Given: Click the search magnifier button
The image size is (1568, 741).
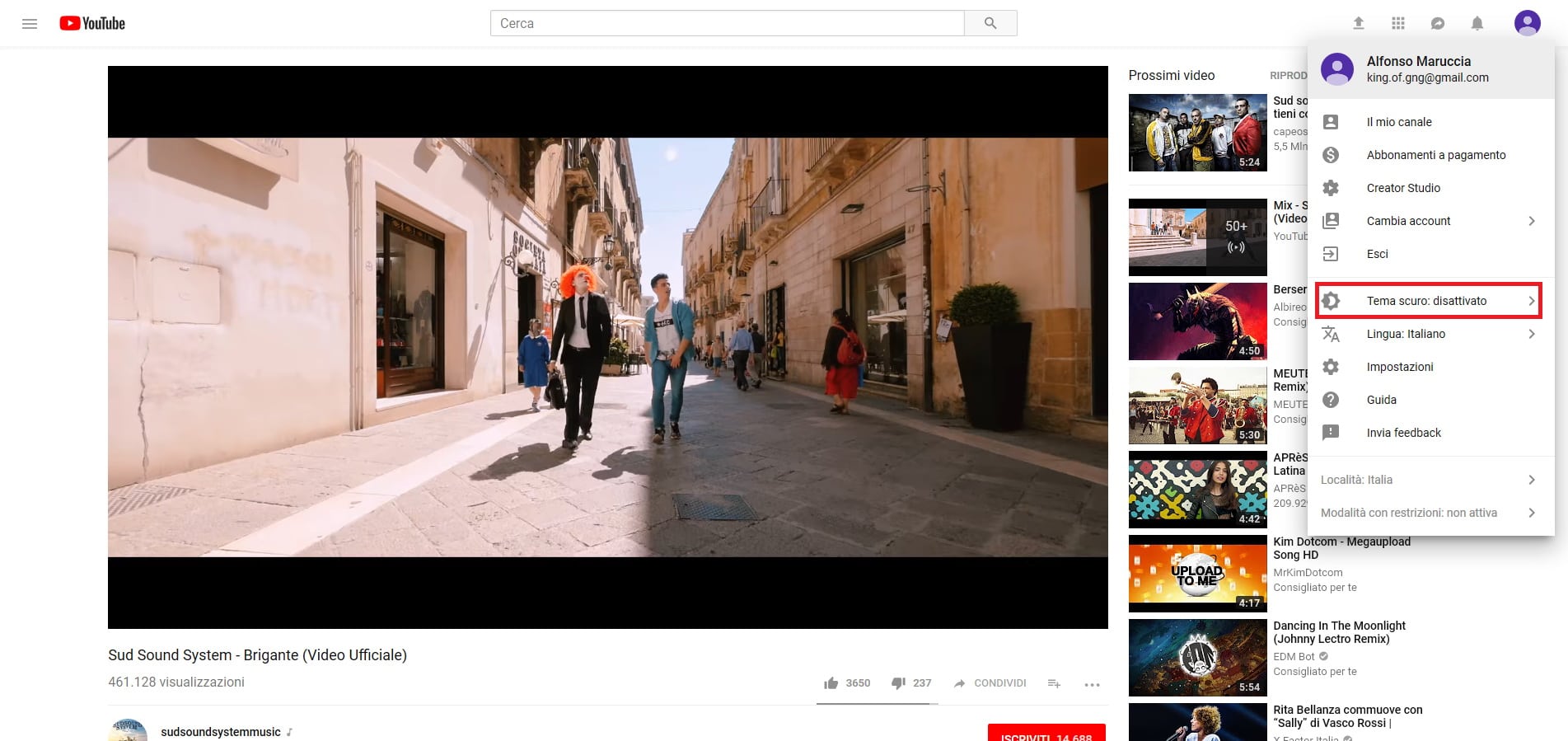Looking at the screenshot, I should coord(990,24).
